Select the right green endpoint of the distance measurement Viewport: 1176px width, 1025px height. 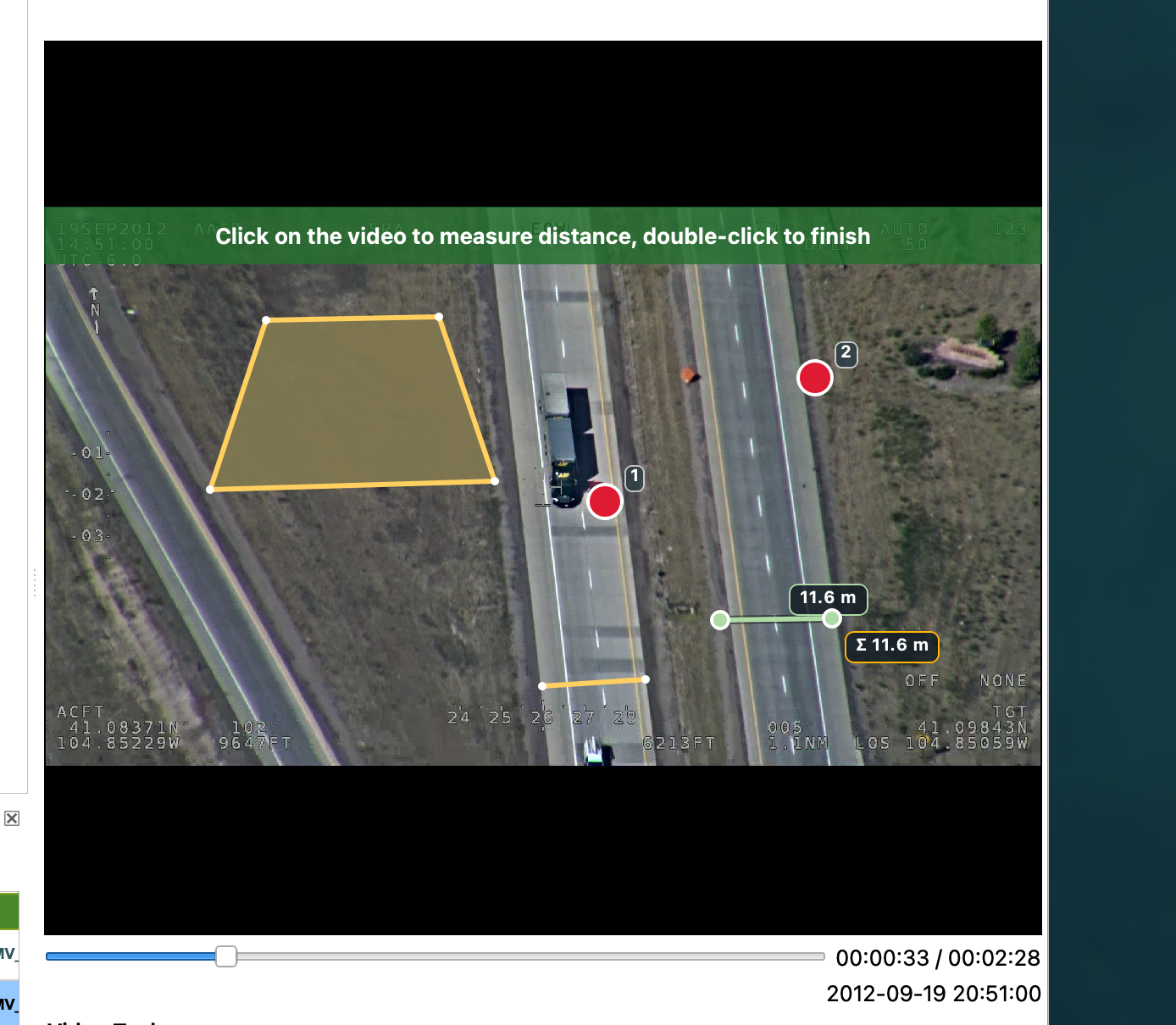point(832,619)
